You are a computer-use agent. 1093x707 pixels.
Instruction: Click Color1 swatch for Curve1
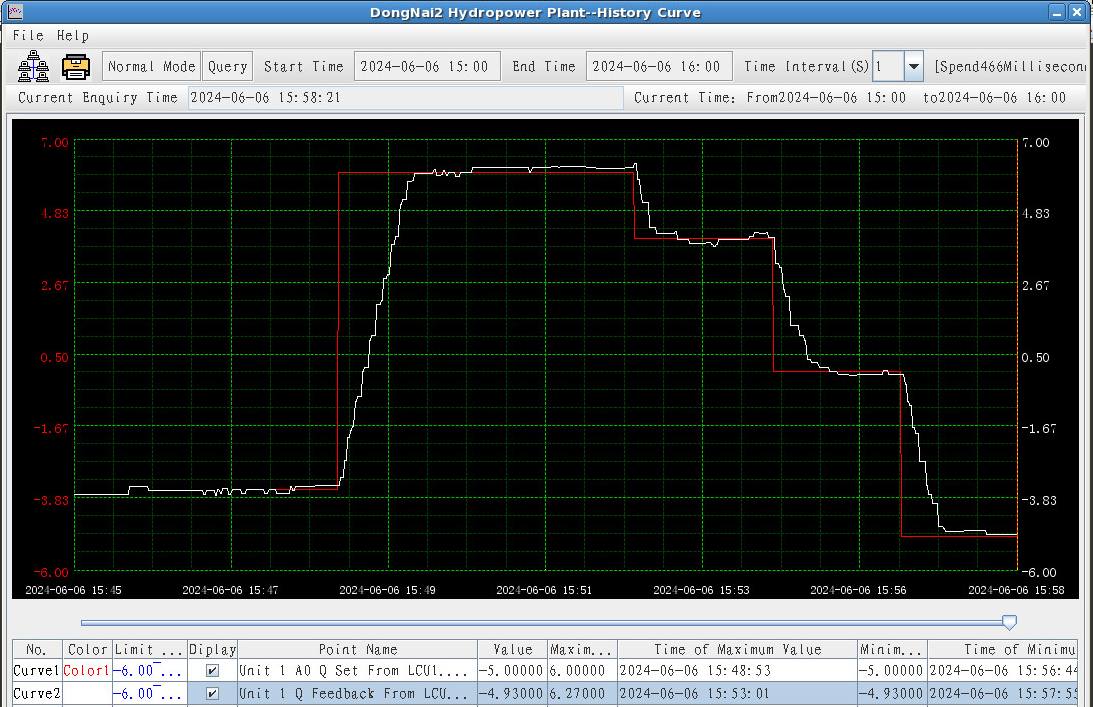[x=87, y=671]
